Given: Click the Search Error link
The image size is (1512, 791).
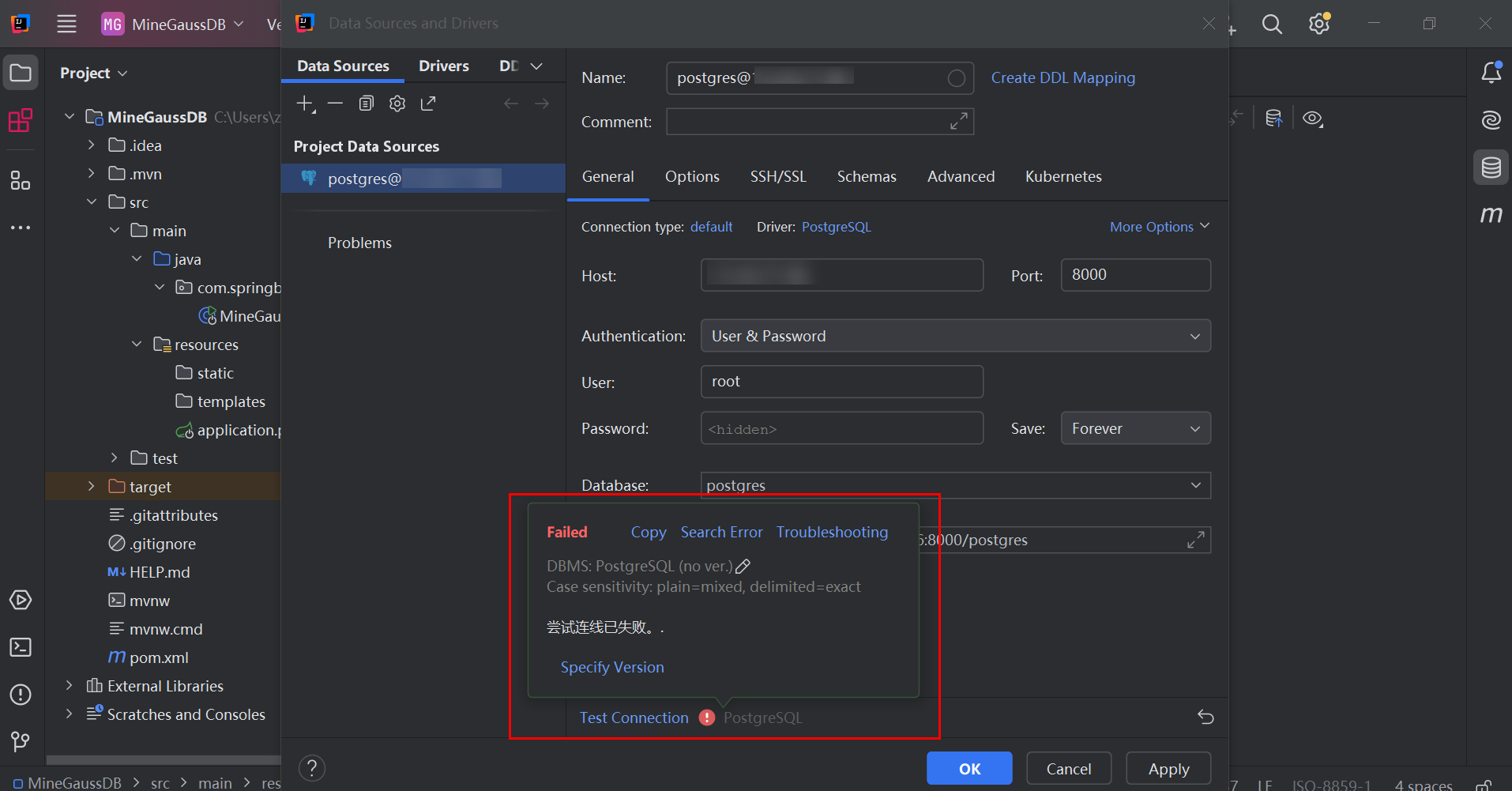Looking at the screenshot, I should coord(721,532).
